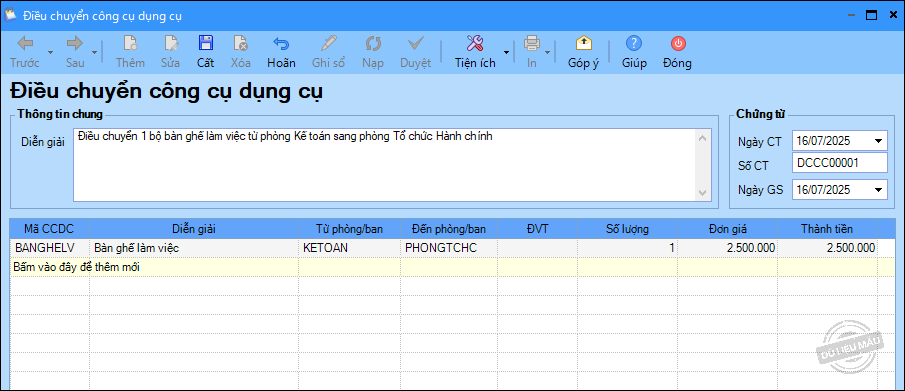Open the Giúp help icon
905x391 pixels.
pos(634,43)
